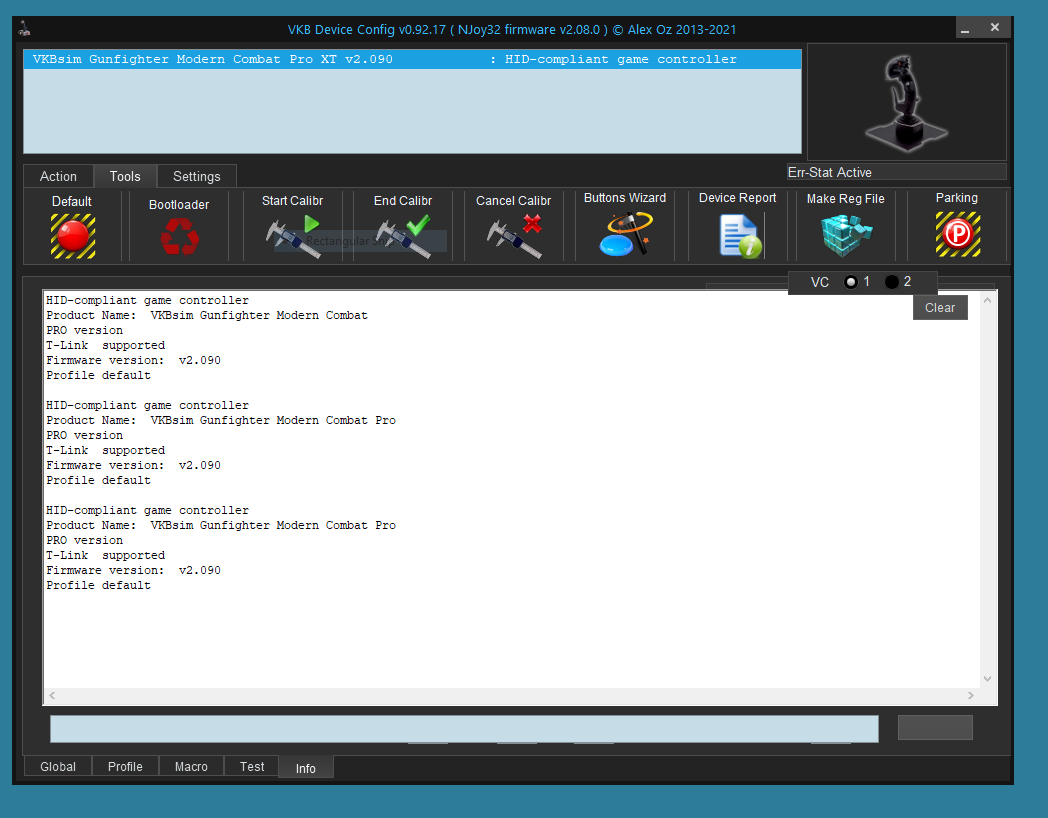1048x818 pixels.
Task: Abort calibration via Cancel Calibr icon
Action: tap(514, 236)
